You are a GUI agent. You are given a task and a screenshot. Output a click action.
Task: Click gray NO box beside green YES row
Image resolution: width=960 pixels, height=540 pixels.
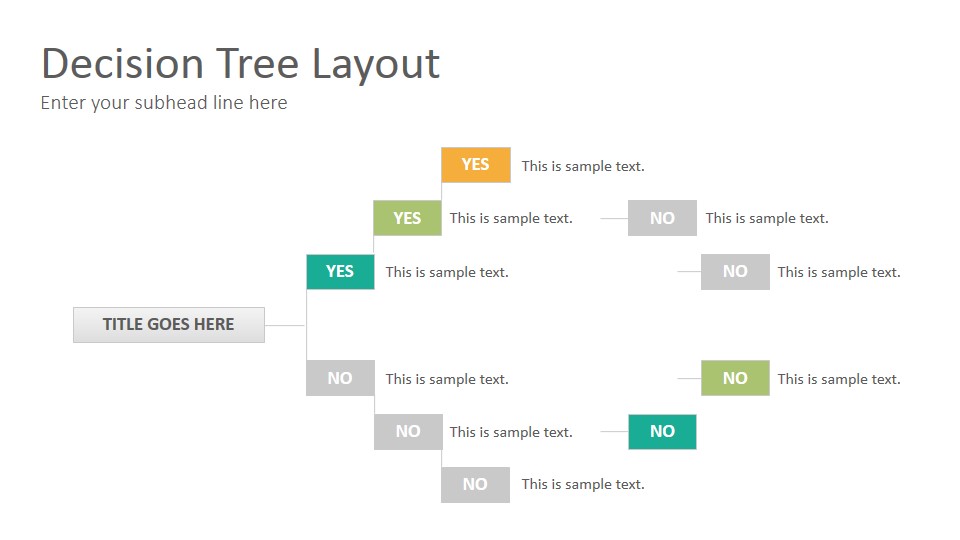pos(662,218)
